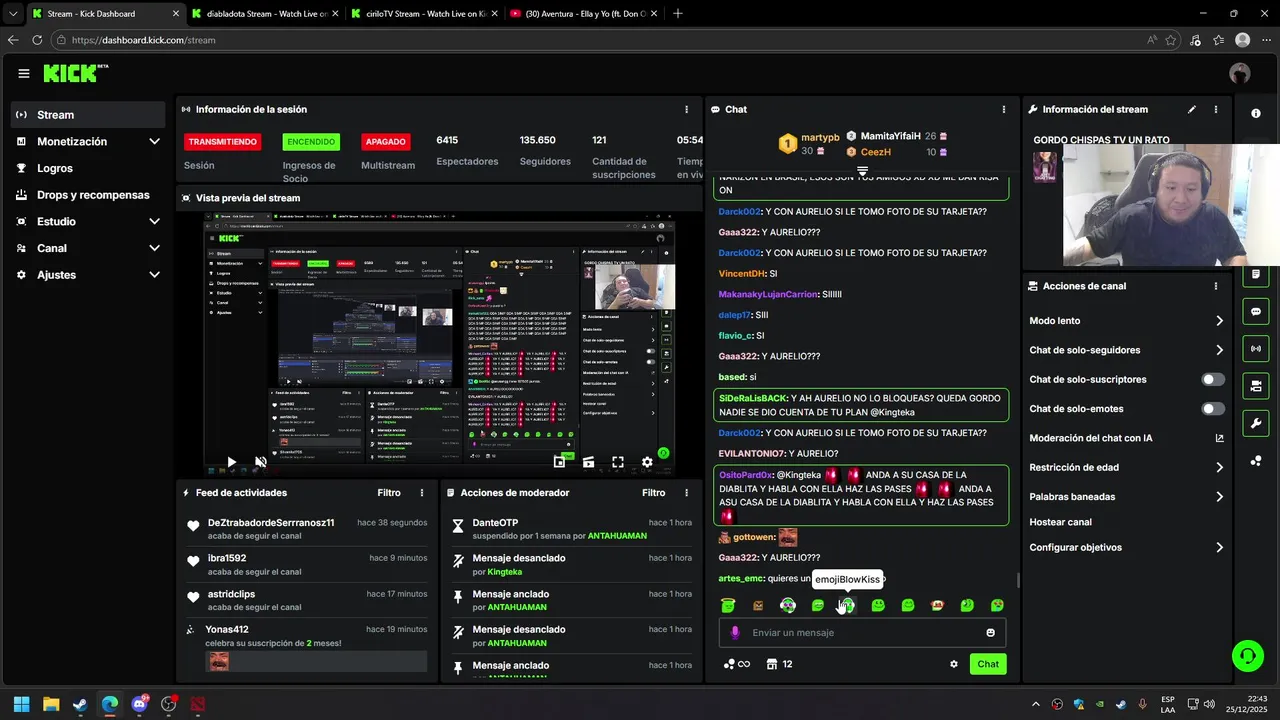This screenshot has height=720, width=1280.
Task: Enter fullscreen in stream preview
Action: click(x=618, y=462)
